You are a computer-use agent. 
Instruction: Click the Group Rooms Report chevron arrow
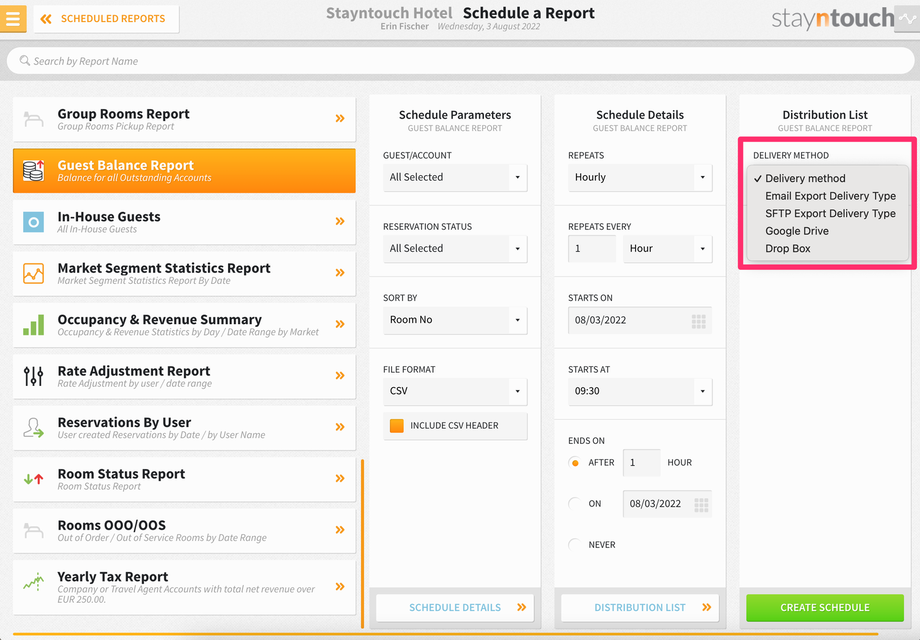coord(340,118)
